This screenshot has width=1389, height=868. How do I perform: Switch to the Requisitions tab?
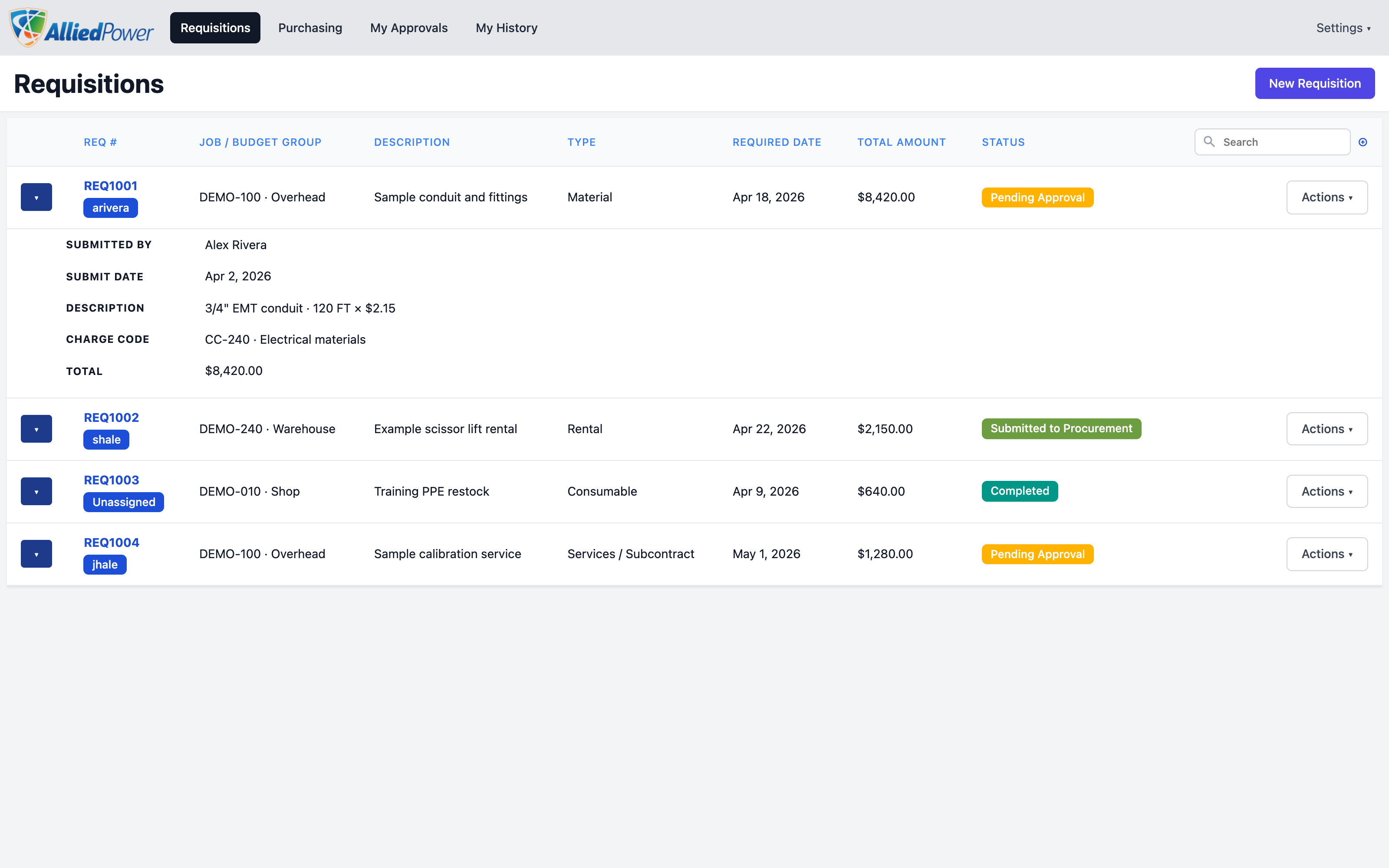point(215,27)
